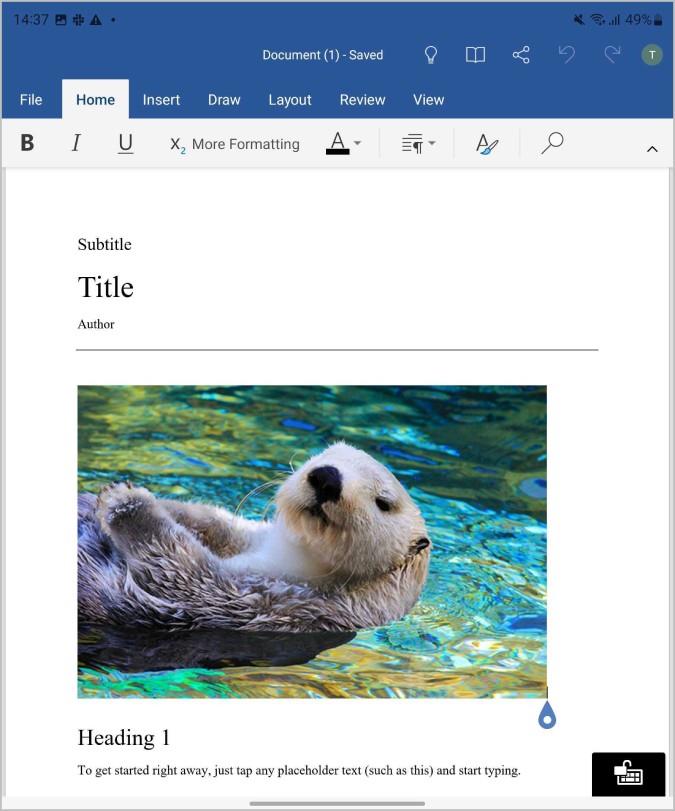Tap the document name 'Document (1) - Saved'

click(x=323, y=55)
